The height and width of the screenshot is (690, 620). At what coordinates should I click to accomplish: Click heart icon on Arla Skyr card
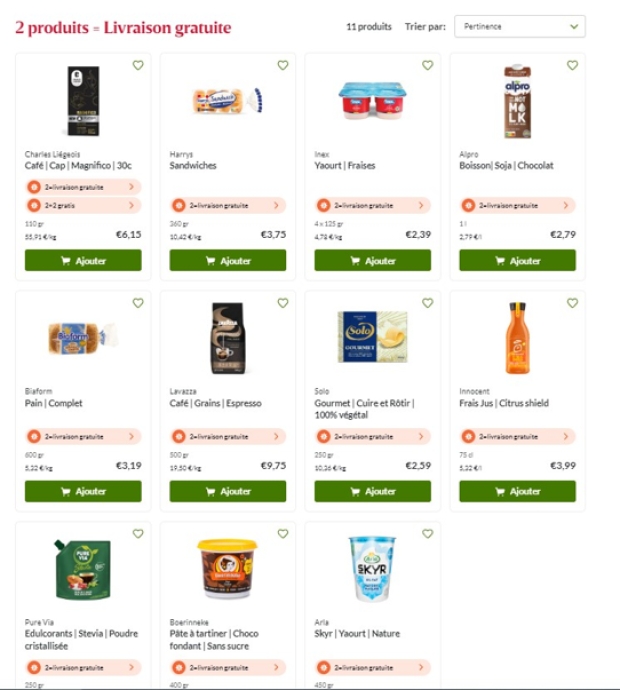pos(428,533)
